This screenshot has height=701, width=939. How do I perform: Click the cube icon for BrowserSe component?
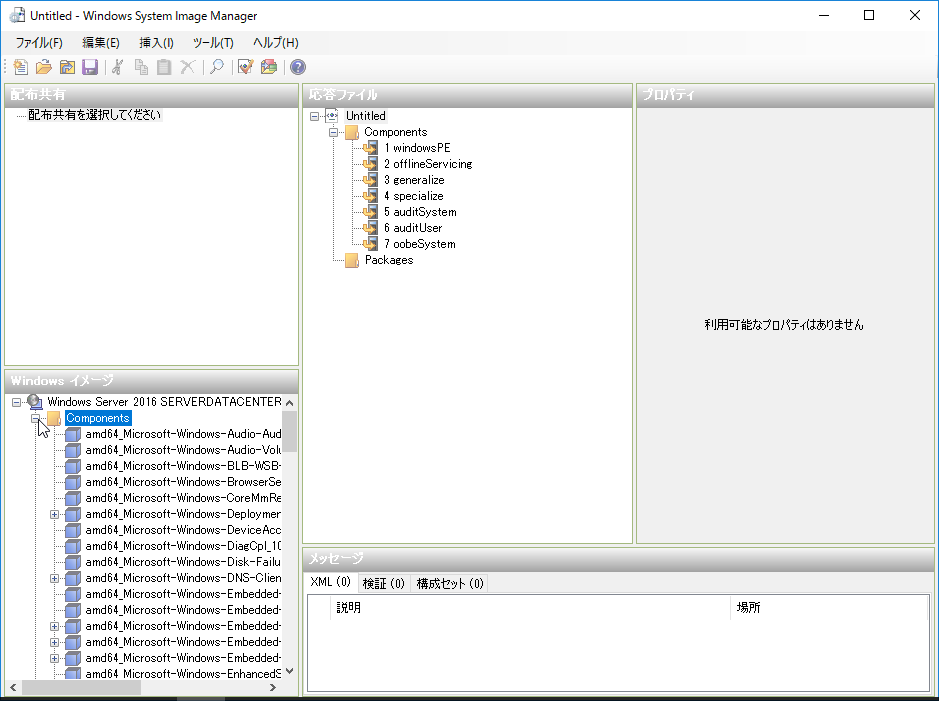(x=73, y=482)
